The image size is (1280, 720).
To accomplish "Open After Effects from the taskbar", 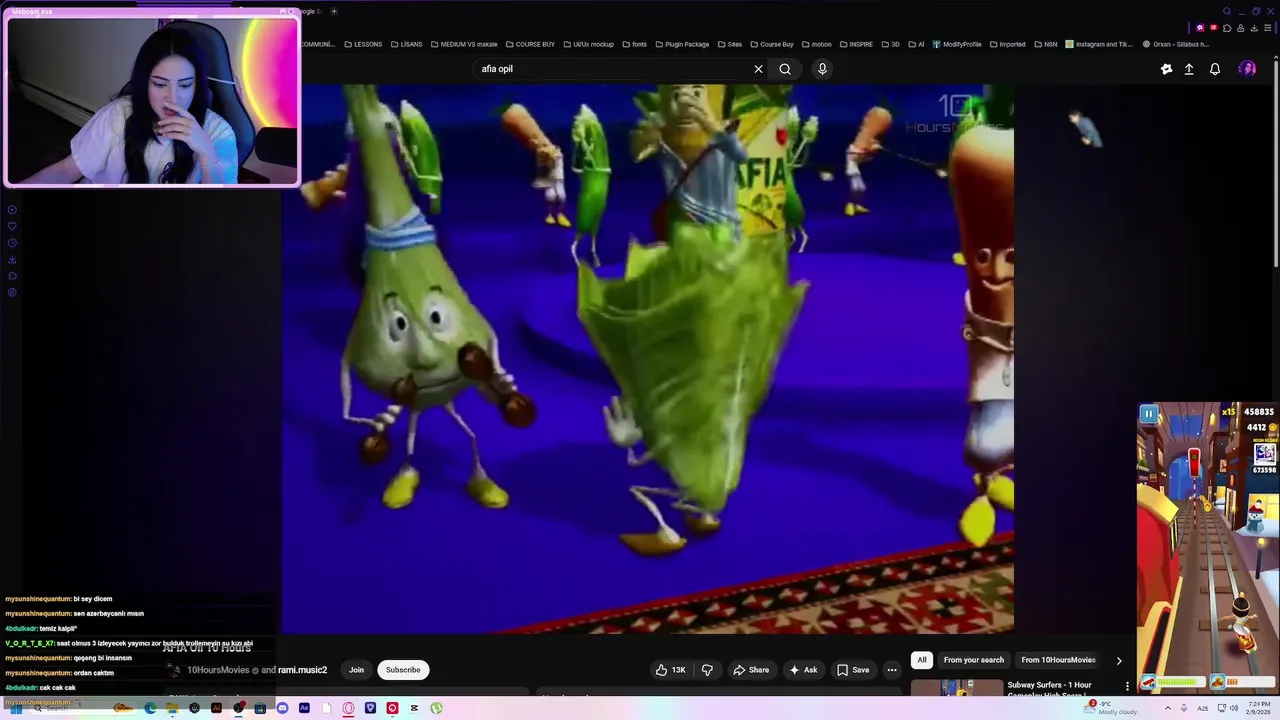I will [x=304, y=708].
